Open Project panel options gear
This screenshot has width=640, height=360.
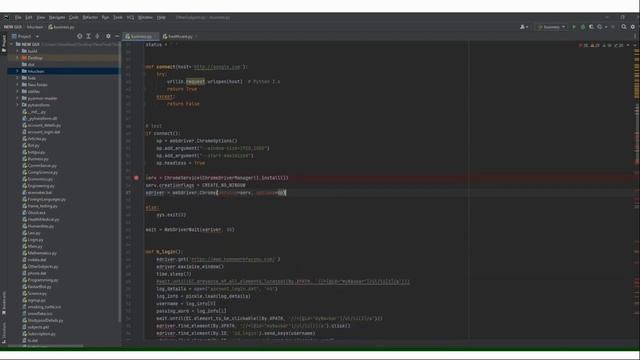(108, 36)
